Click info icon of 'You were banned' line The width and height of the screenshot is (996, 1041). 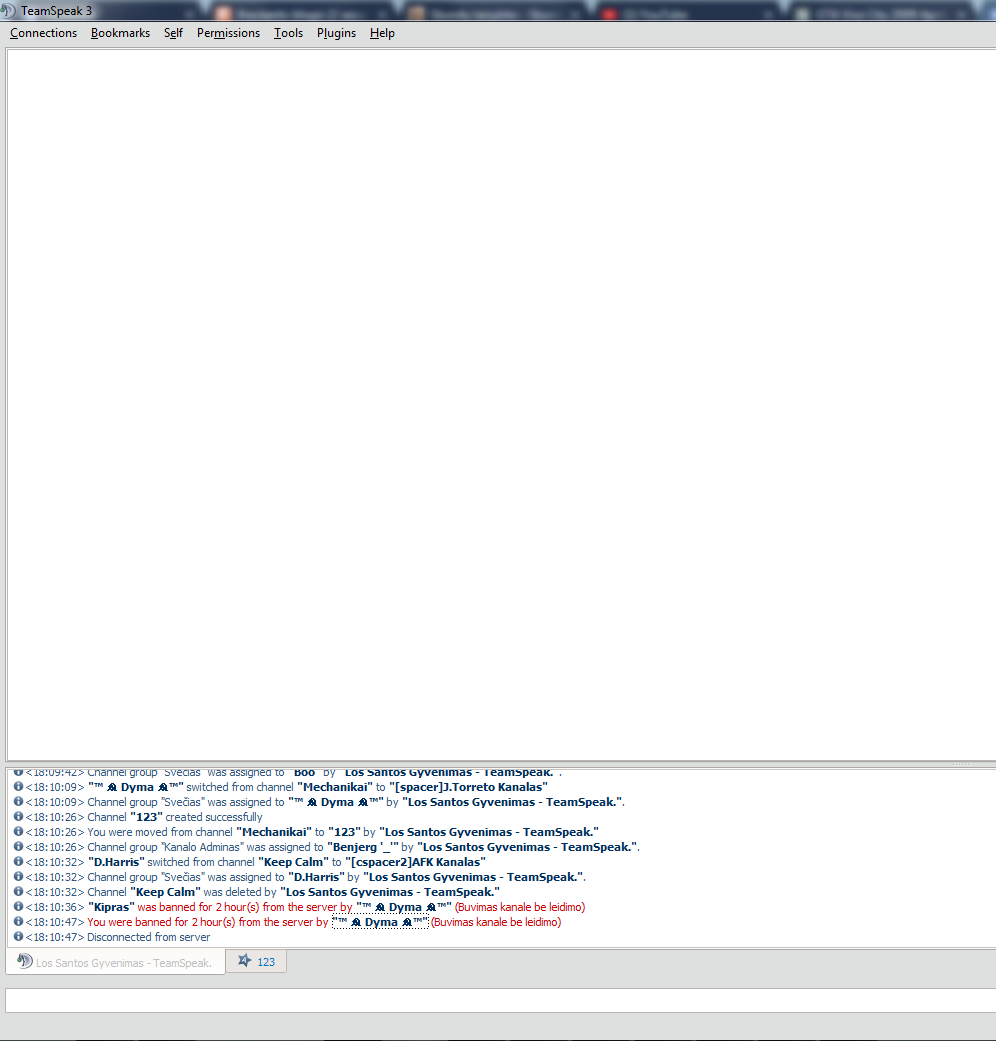[x=19, y=921]
